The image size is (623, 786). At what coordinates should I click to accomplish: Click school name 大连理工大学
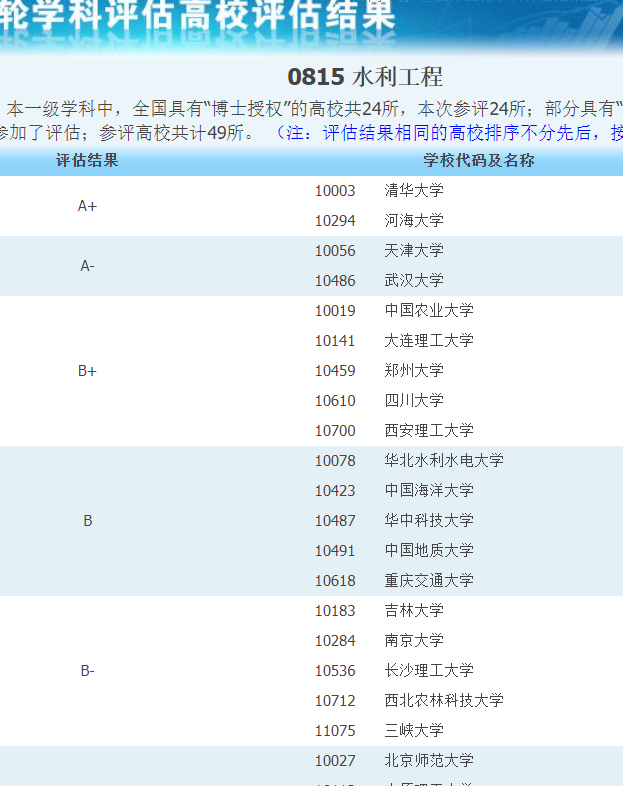coord(429,340)
